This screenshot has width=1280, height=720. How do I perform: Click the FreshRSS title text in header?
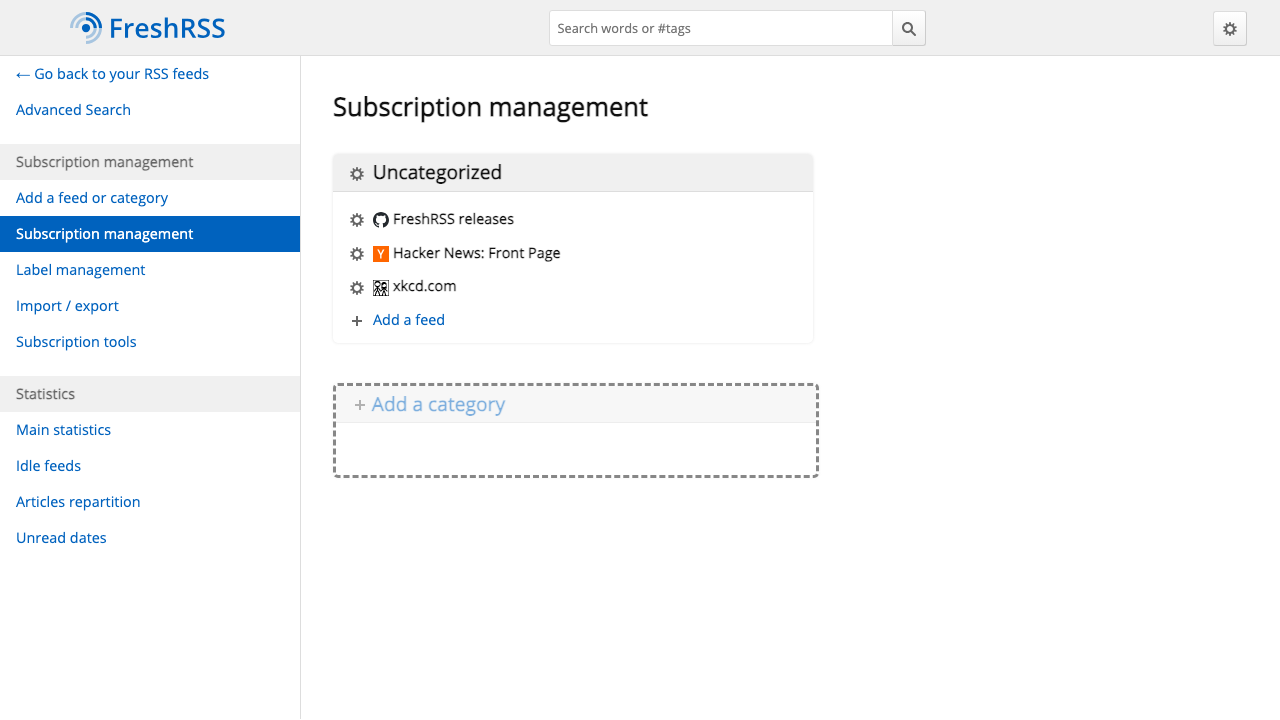pyautogui.click(x=167, y=28)
